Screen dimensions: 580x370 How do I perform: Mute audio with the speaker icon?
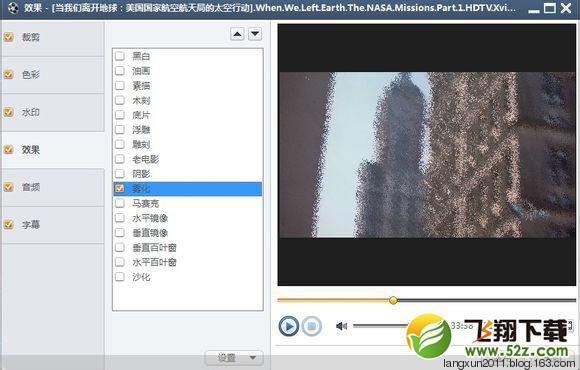[x=341, y=326]
